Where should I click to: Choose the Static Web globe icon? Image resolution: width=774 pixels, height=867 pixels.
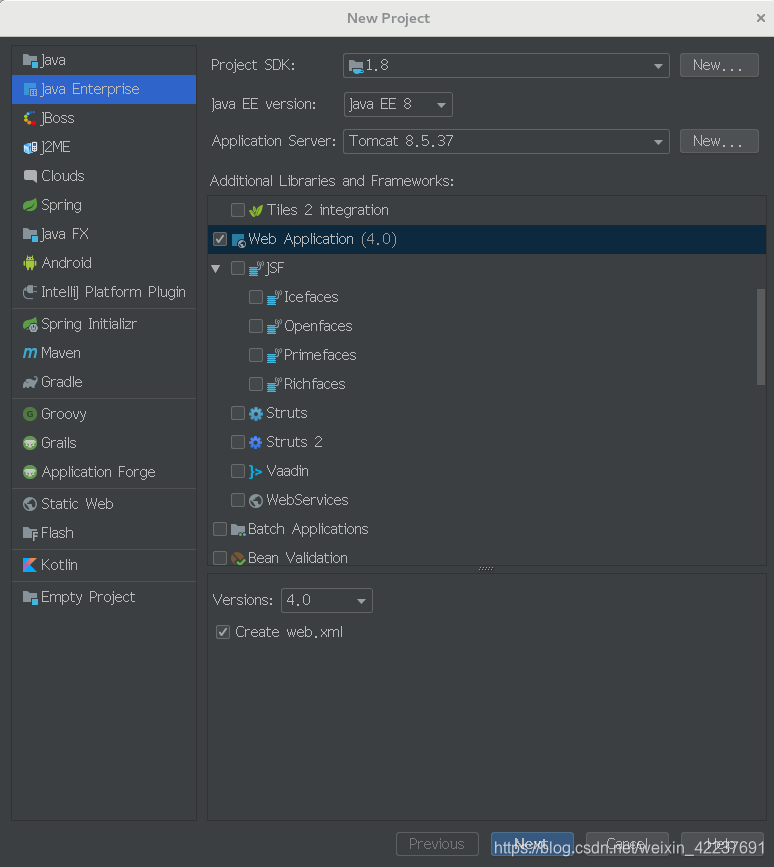click(x=30, y=504)
